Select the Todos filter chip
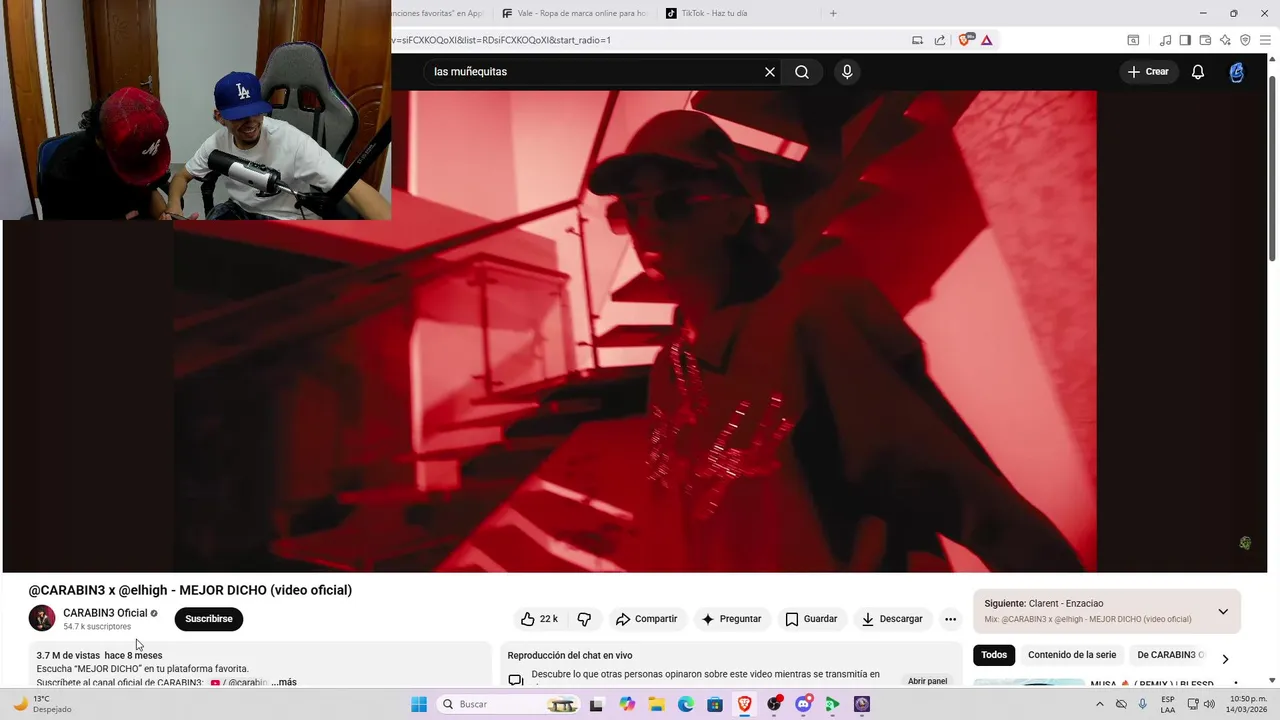Viewport: 1280px width, 720px height. coord(994,655)
